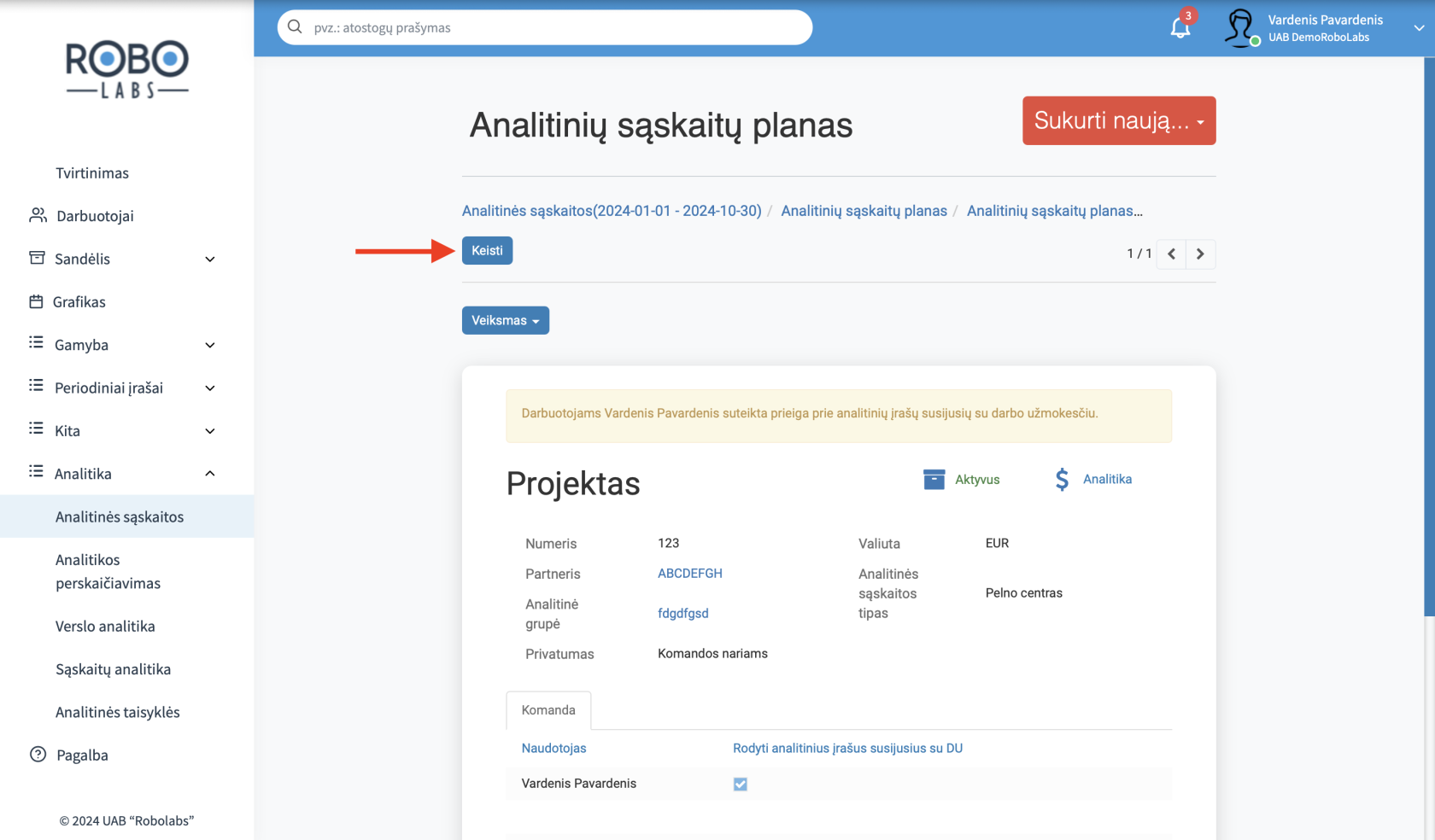The width and height of the screenshot is (1435, 840).
Task: Sort by Naudotojas column header
Action: (x=553, y=749)
